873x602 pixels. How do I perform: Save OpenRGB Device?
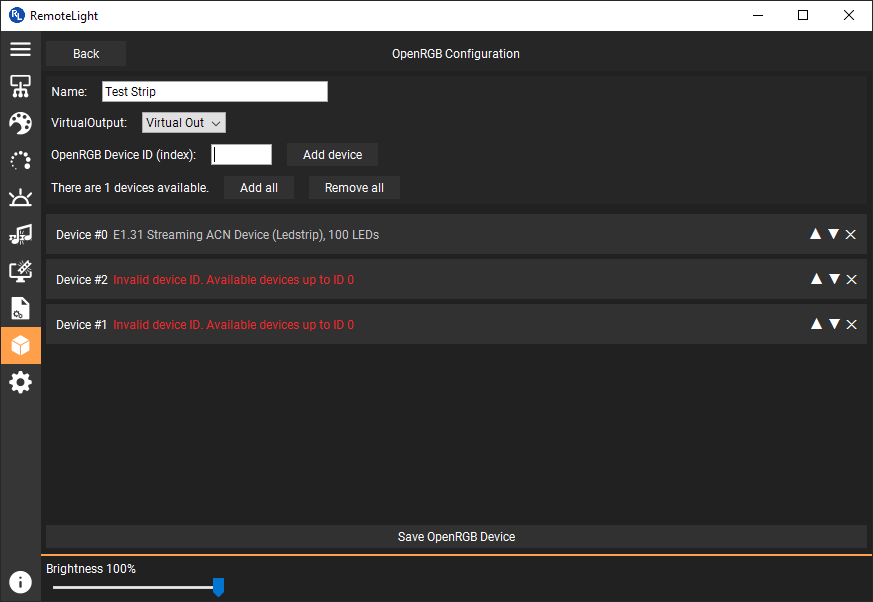(x=457, y=536)
